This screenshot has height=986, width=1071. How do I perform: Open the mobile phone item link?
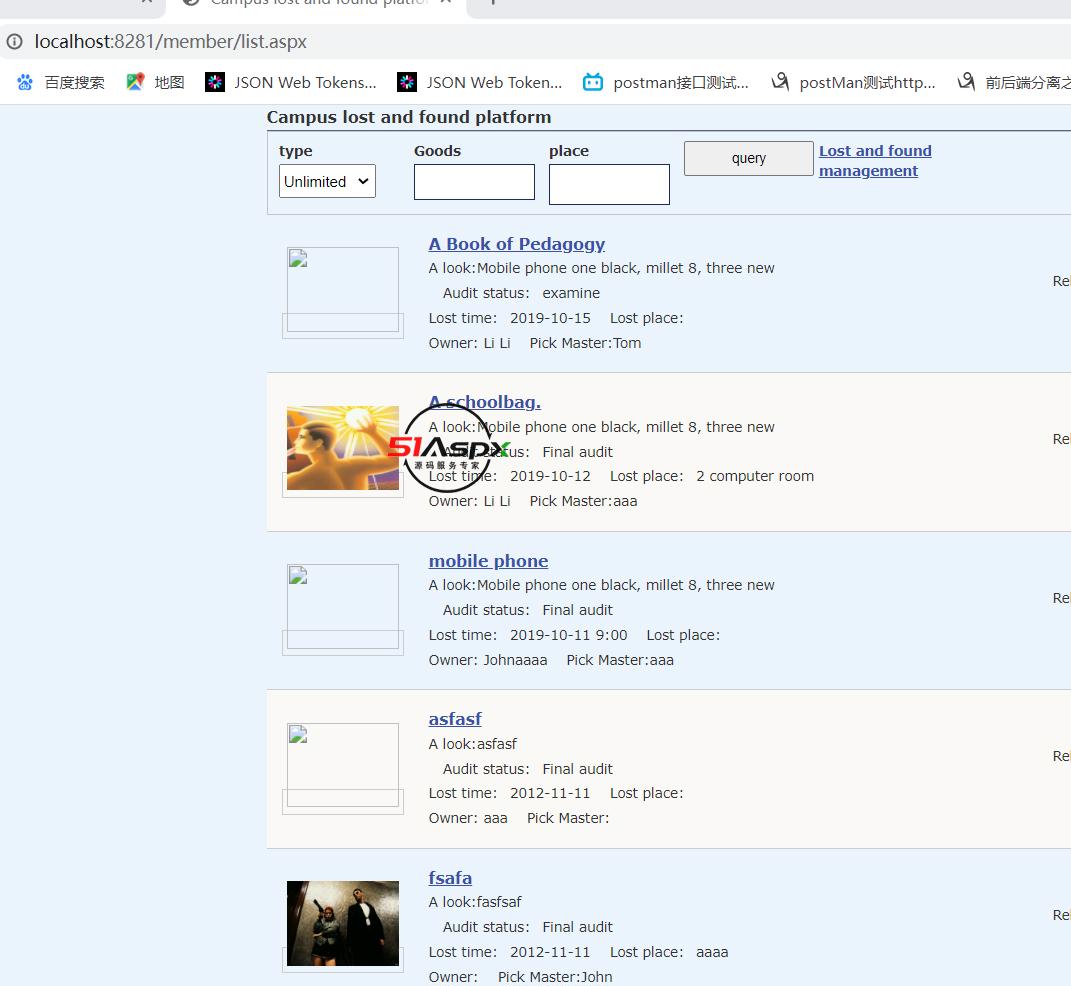pyautogui.click(x=488, y=561)
